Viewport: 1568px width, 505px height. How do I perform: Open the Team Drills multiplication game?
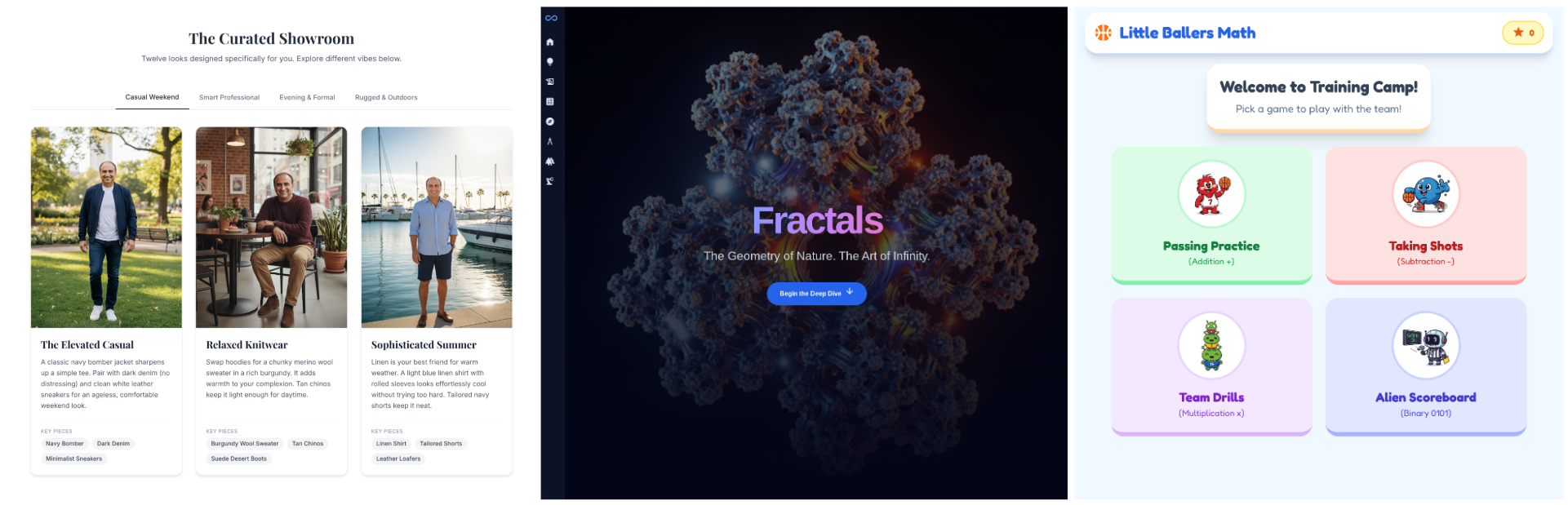(x=1211, y=366)
